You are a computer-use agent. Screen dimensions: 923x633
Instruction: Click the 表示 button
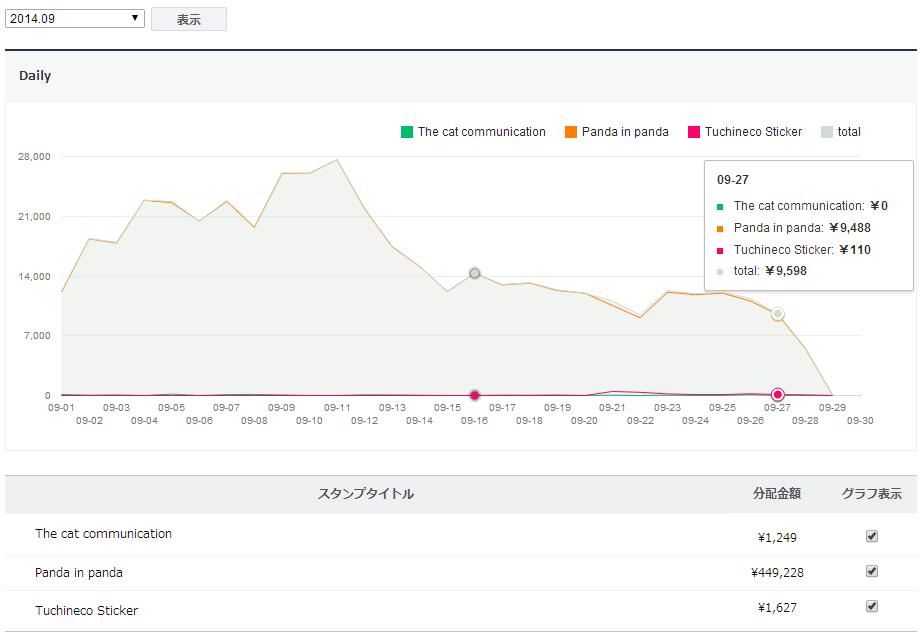(189, 20)
